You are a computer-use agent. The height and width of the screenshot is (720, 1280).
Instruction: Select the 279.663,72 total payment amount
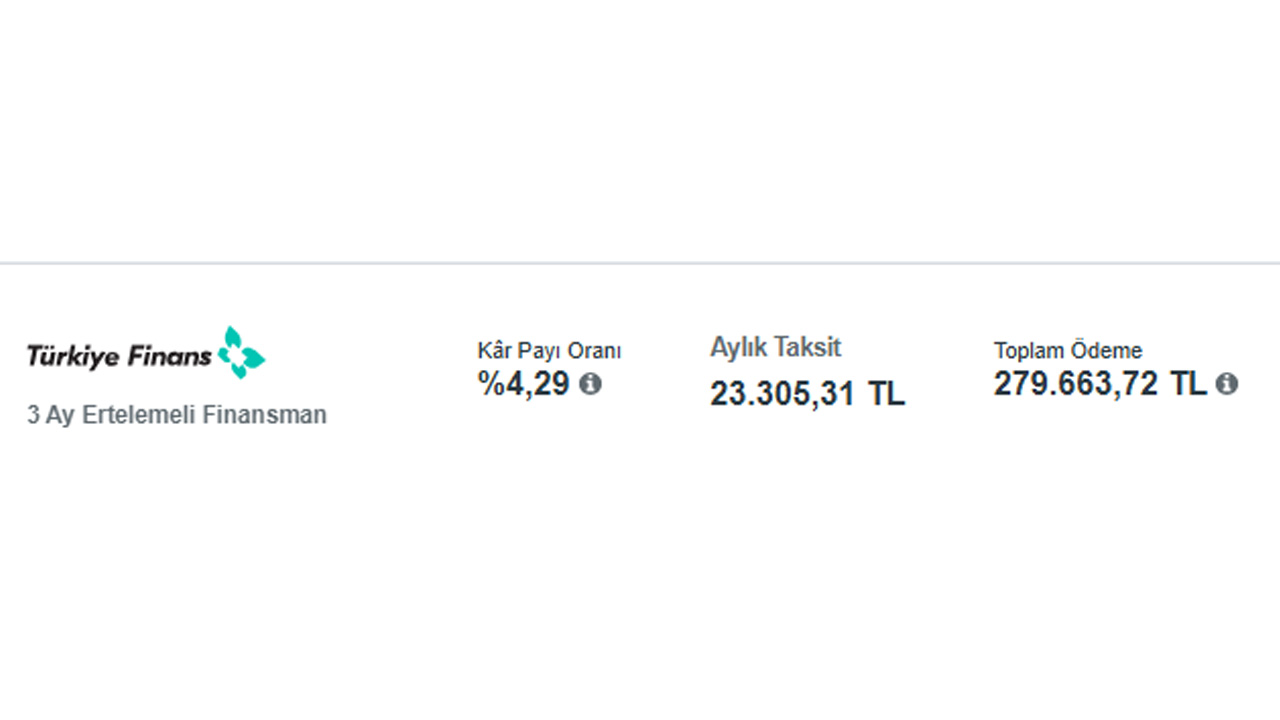(x=1076, y=383)
